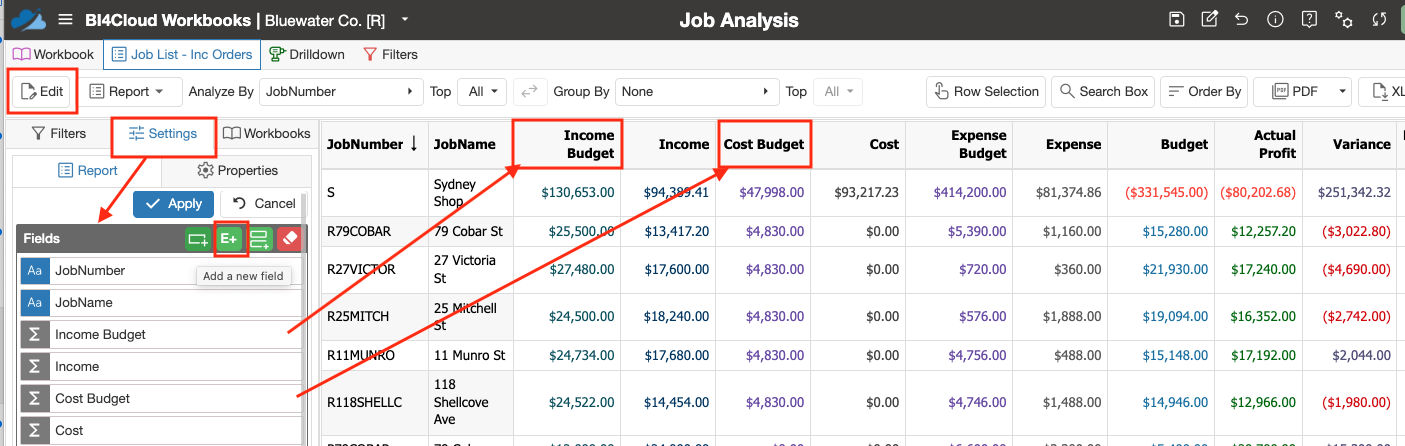The image size is (1405, 446).
Task: Click the edit pencil icon in the header
Action: [x=1209, y=19]
